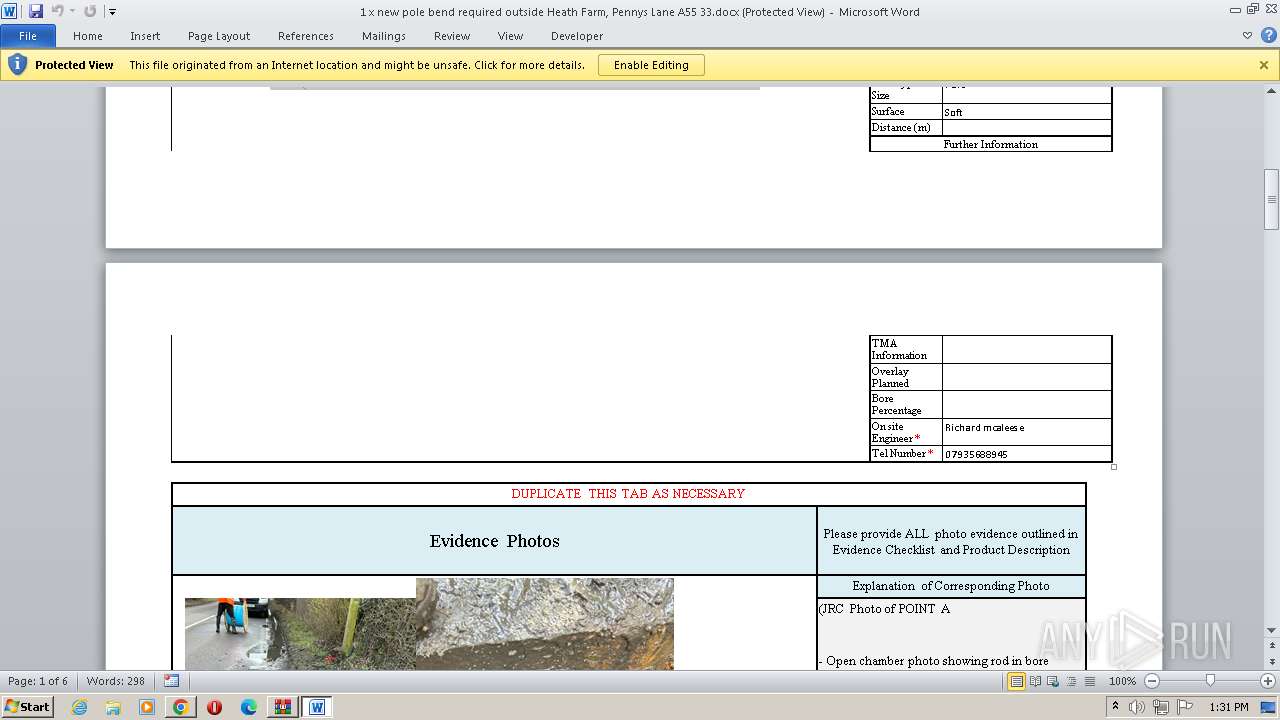Viewport: 1280px width, 720px height.
Task: Click the Undo icon in Quick Access Toolbar
Action: (57, 11)
